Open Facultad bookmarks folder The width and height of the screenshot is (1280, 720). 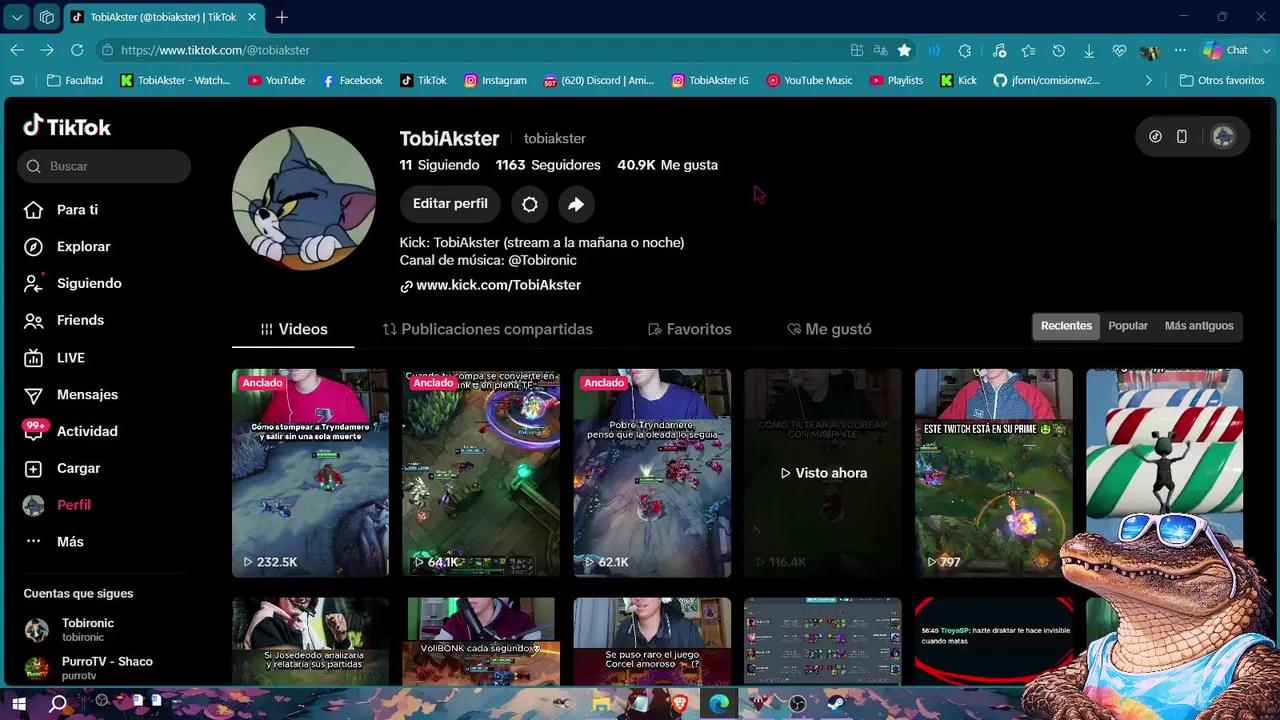pyautogui.click(x=74, y=80)
